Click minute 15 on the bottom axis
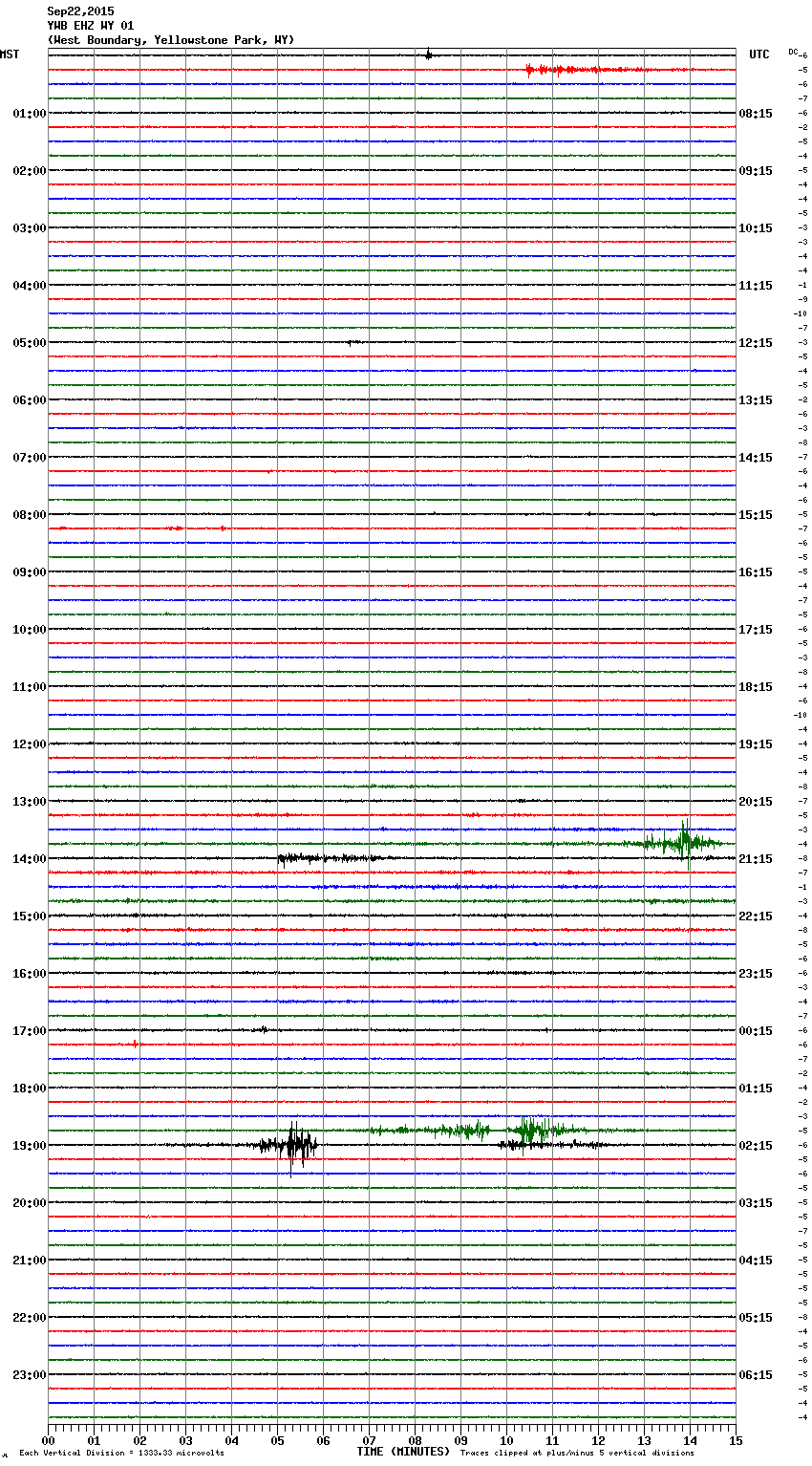 (736, 1440)
